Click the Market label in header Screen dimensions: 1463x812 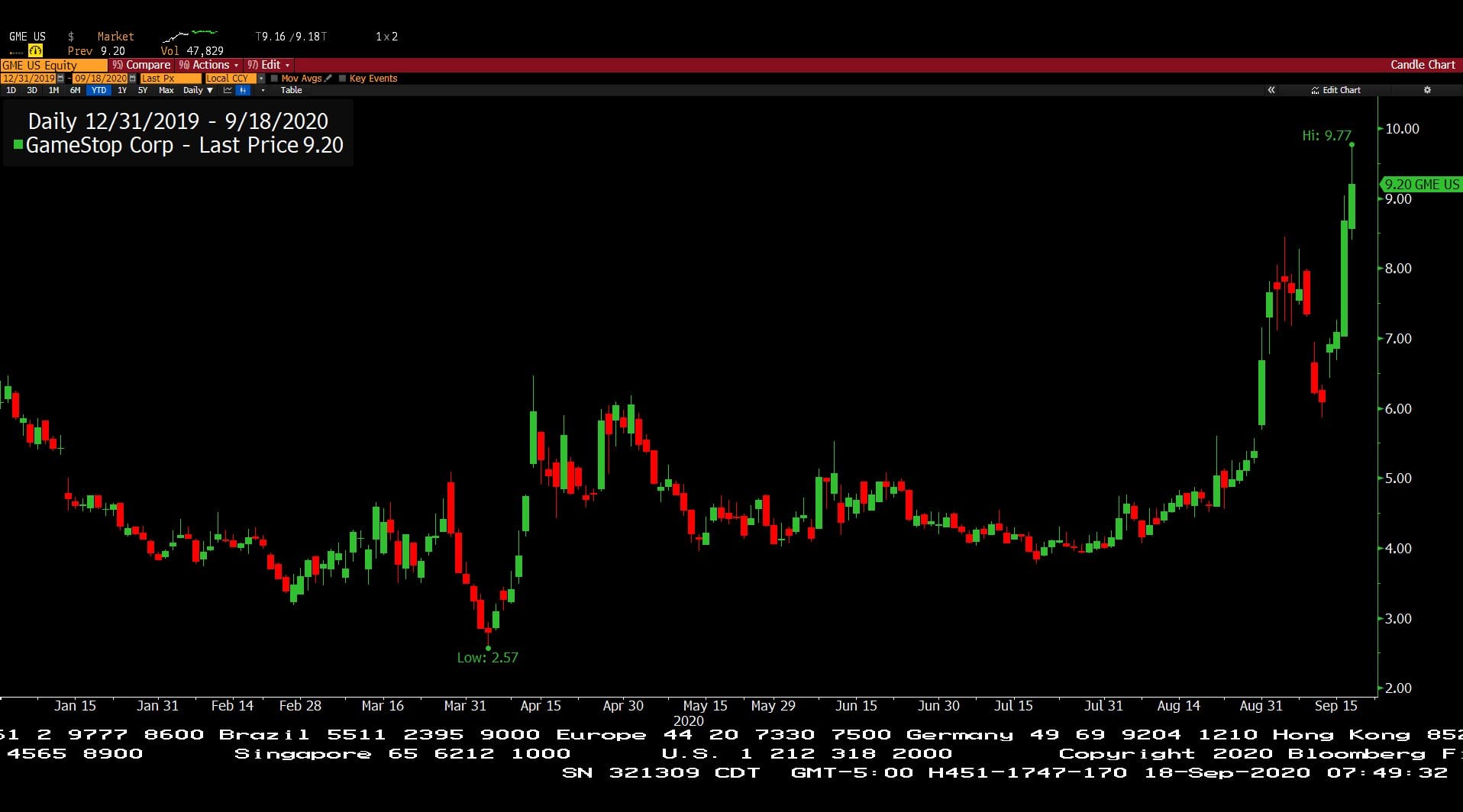(115, 36)
